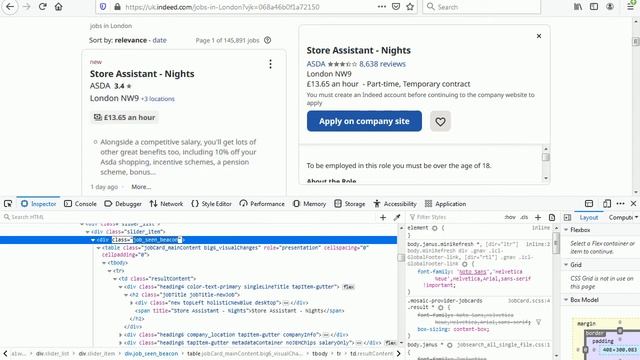Go back with the browser back arrow
The height and width of the screenshot is (360, 640).
click(x=10, y=7)
